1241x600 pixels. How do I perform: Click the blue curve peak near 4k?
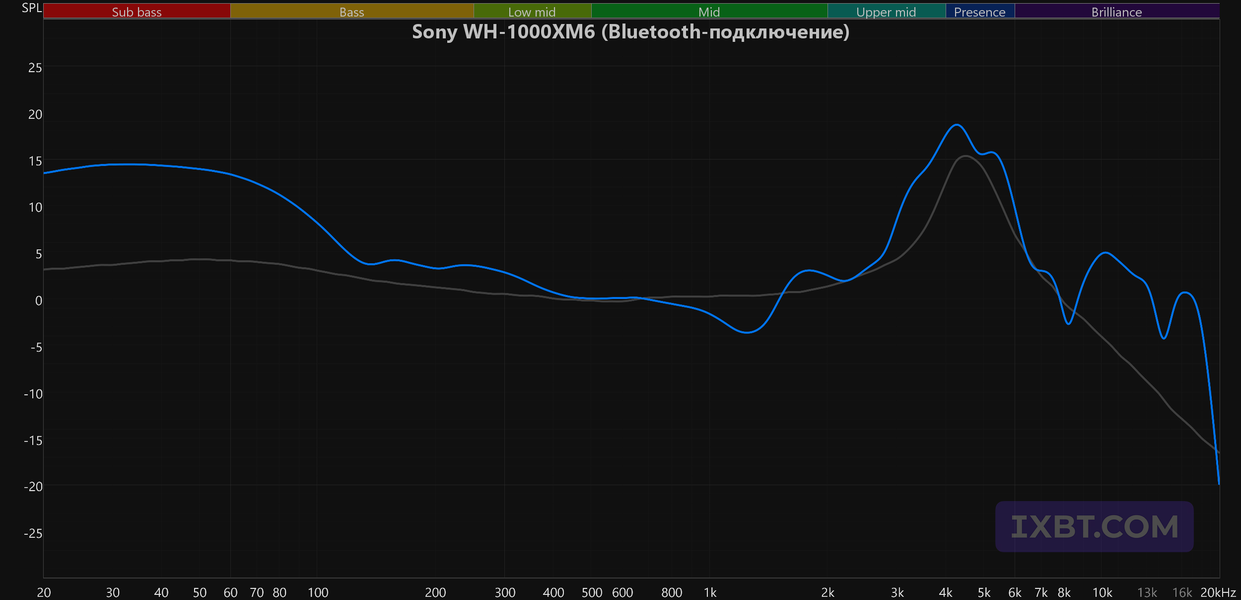[957, 125]
